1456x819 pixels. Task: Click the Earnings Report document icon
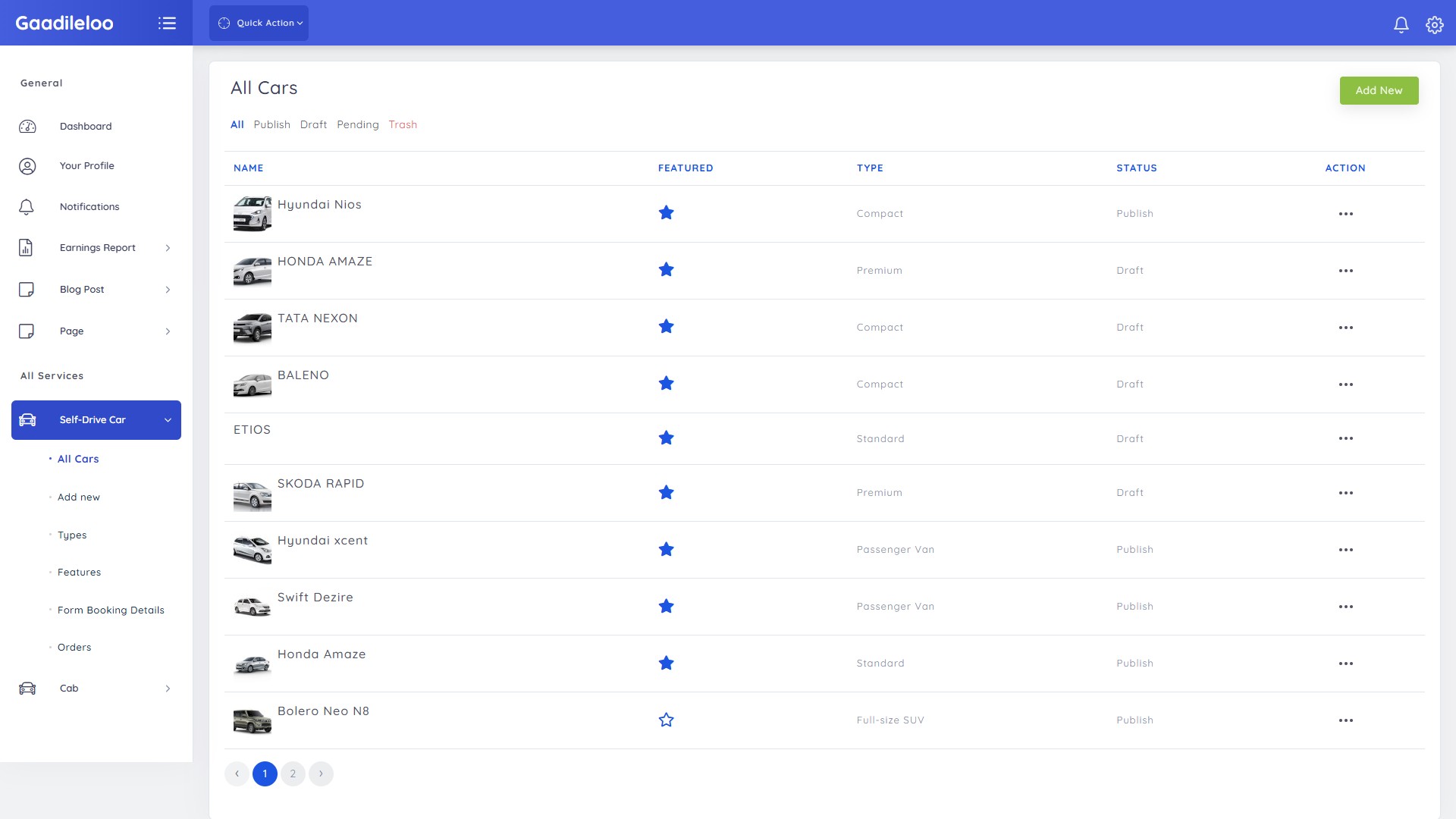point(26,248)
